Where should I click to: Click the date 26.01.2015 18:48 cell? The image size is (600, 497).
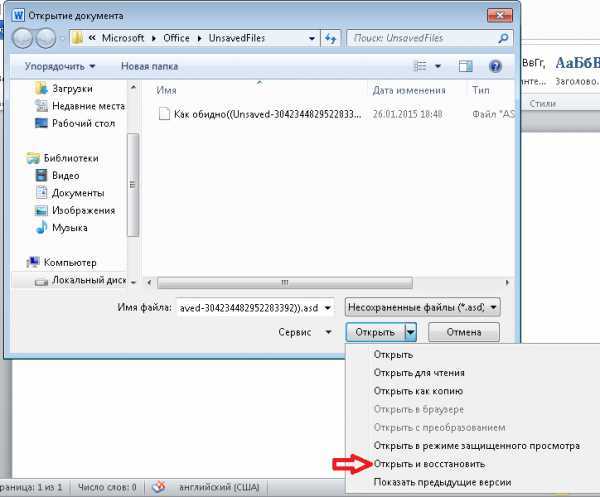(x=408, y=114)
